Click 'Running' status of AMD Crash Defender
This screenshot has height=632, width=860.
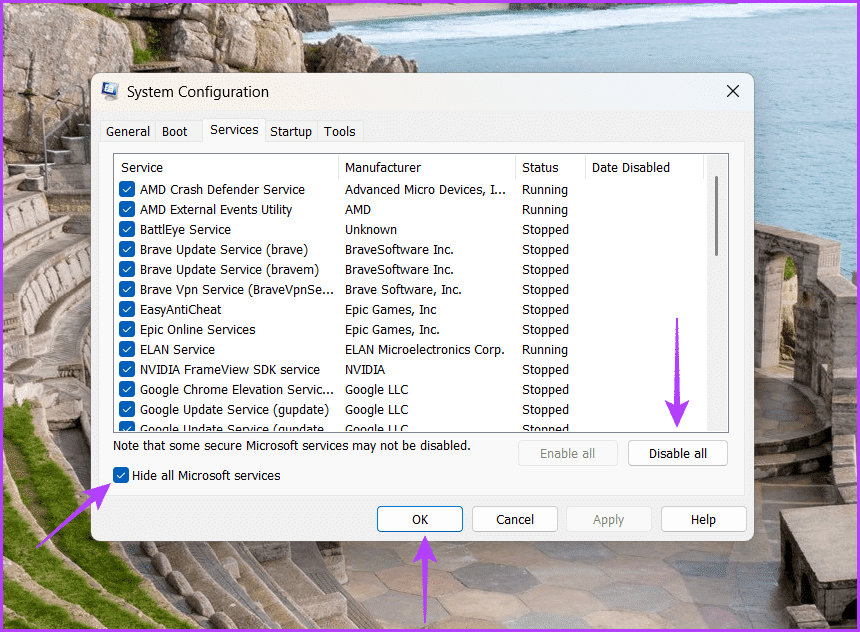coord(545,189)
